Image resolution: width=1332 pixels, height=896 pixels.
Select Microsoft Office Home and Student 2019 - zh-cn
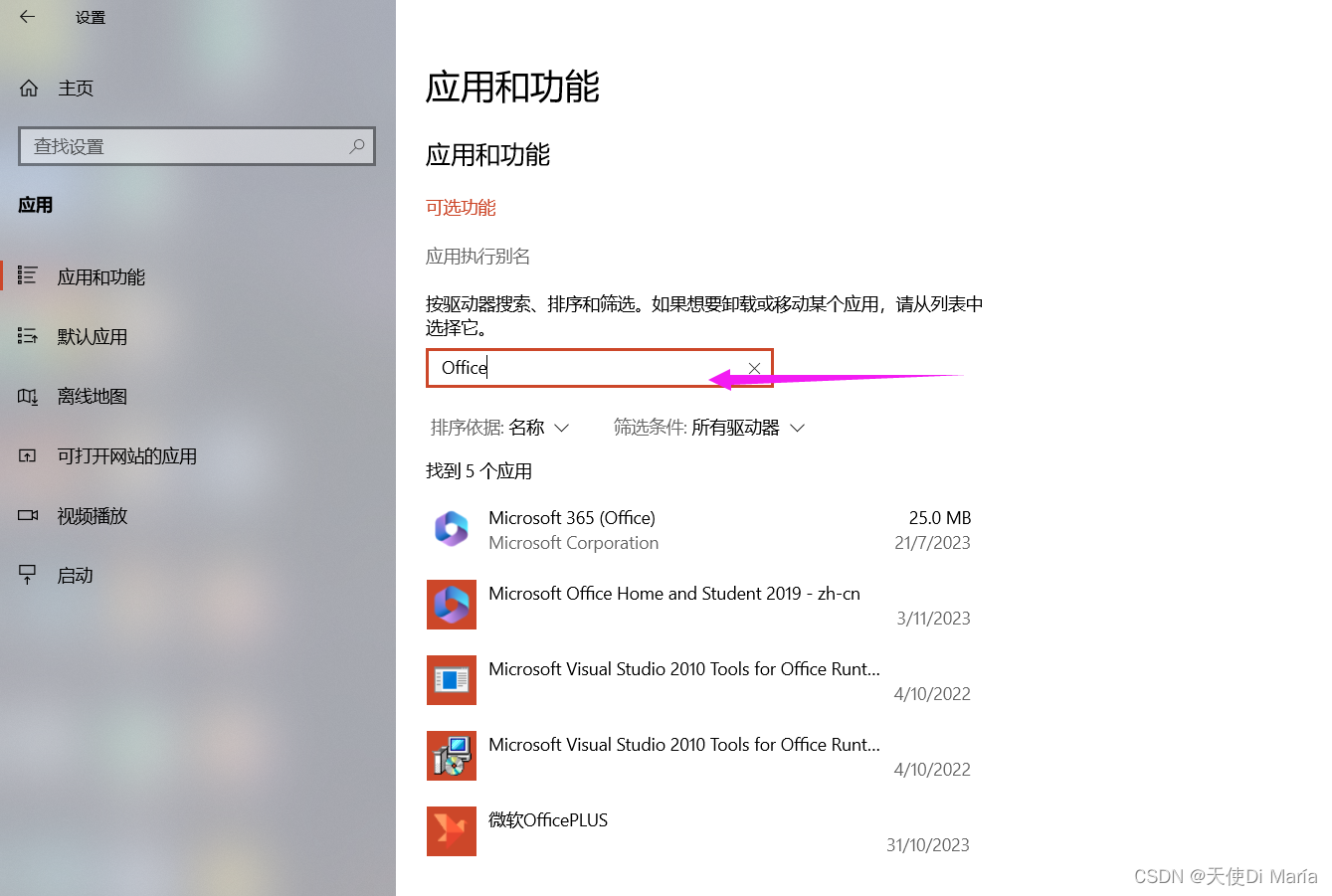(674, 594)
